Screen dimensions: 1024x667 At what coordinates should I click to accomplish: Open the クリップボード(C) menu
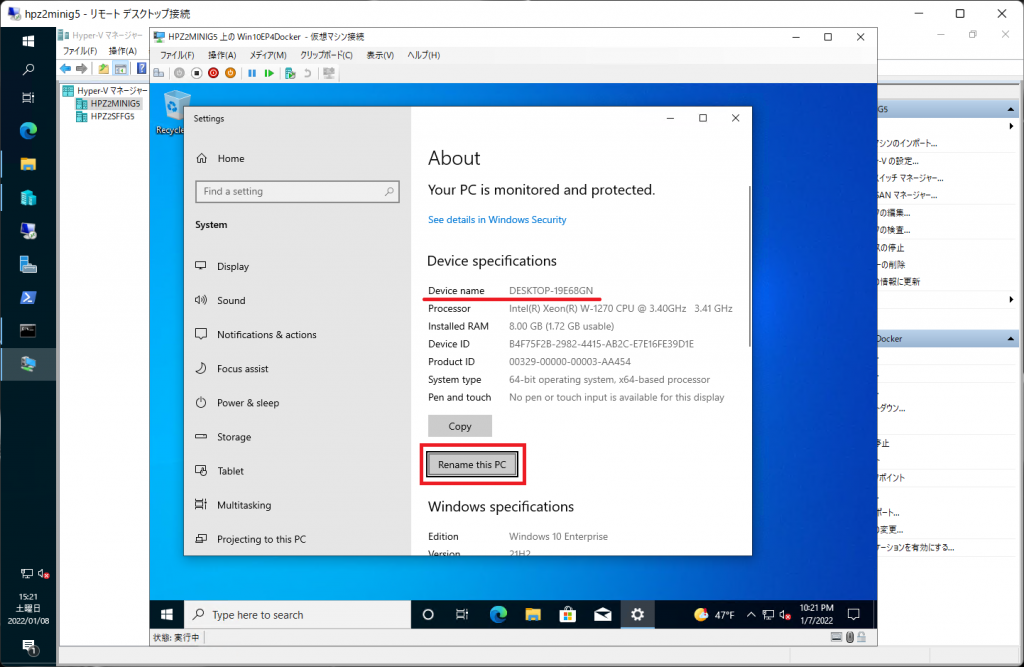pos(326,56)
